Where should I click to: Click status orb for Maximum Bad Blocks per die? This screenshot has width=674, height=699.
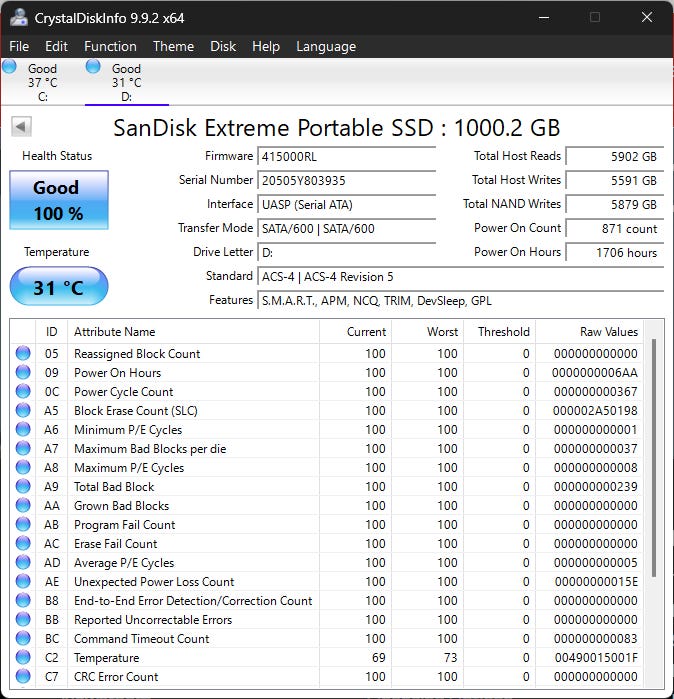[x=23, y=448]
